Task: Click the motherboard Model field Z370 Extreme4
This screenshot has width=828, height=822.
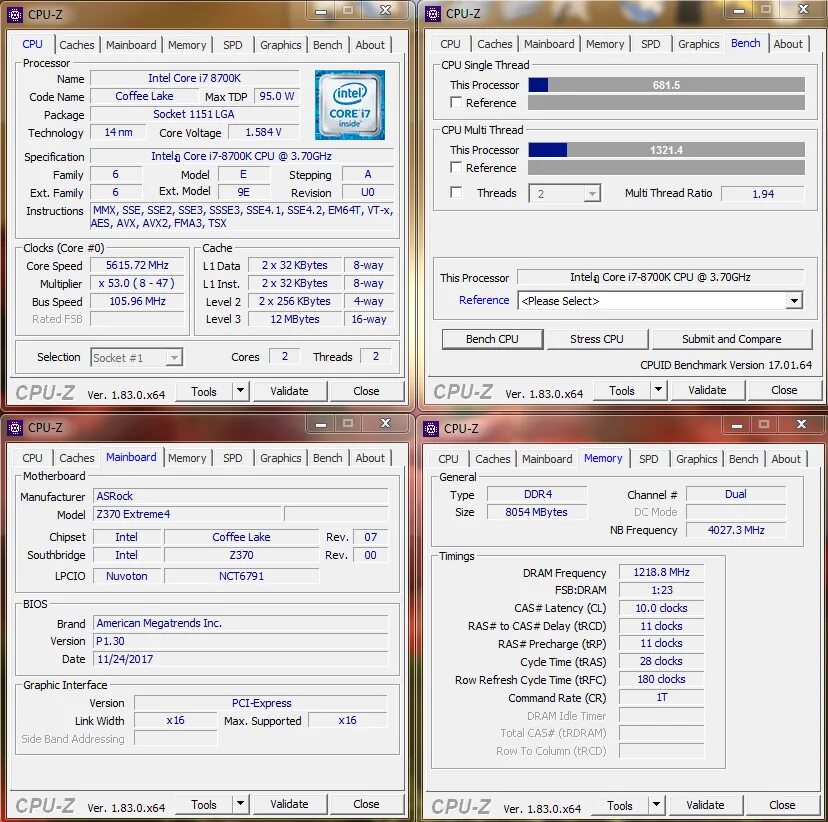Action: coord(187,514)
